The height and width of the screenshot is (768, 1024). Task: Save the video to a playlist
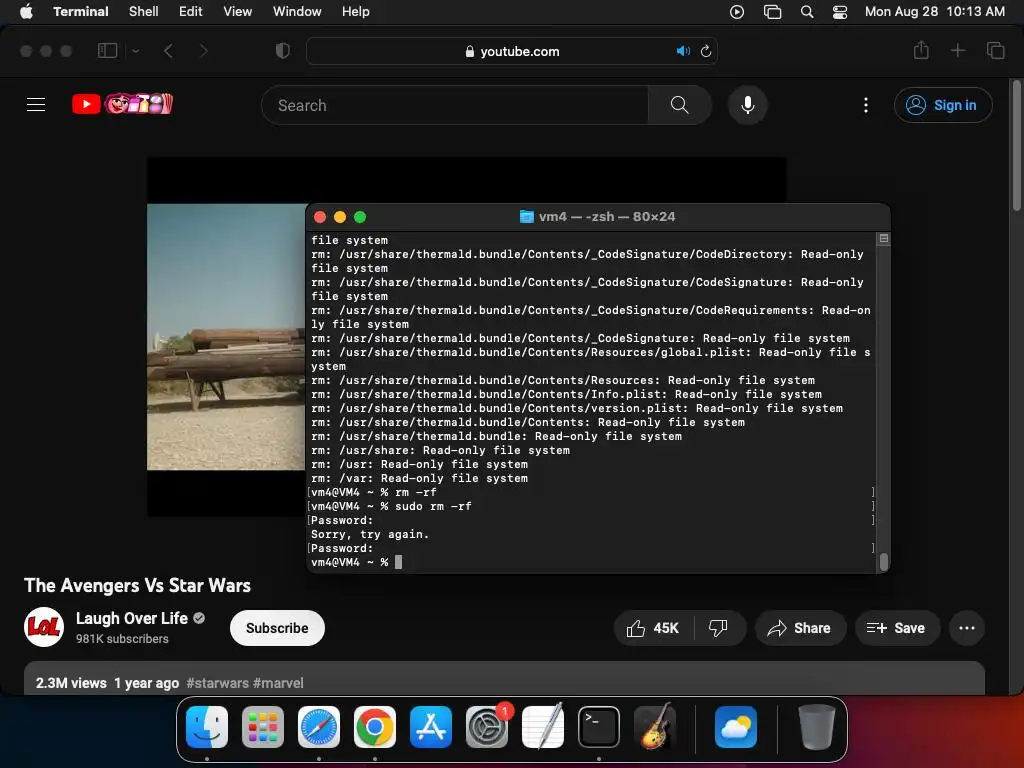[897, 628]
